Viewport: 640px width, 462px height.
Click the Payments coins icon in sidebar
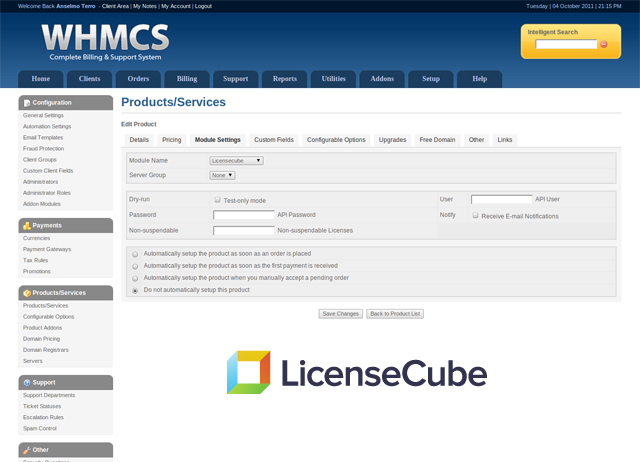(x=27, y=226)
